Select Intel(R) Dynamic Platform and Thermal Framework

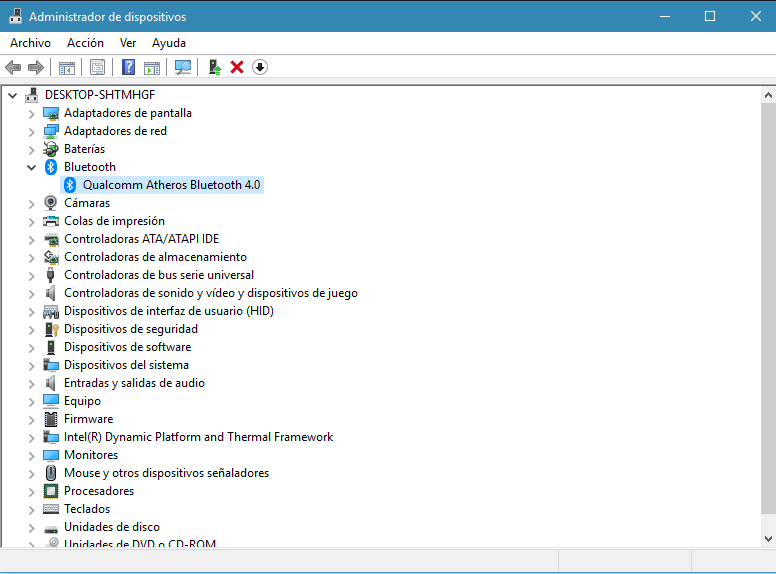pos(198,437)
